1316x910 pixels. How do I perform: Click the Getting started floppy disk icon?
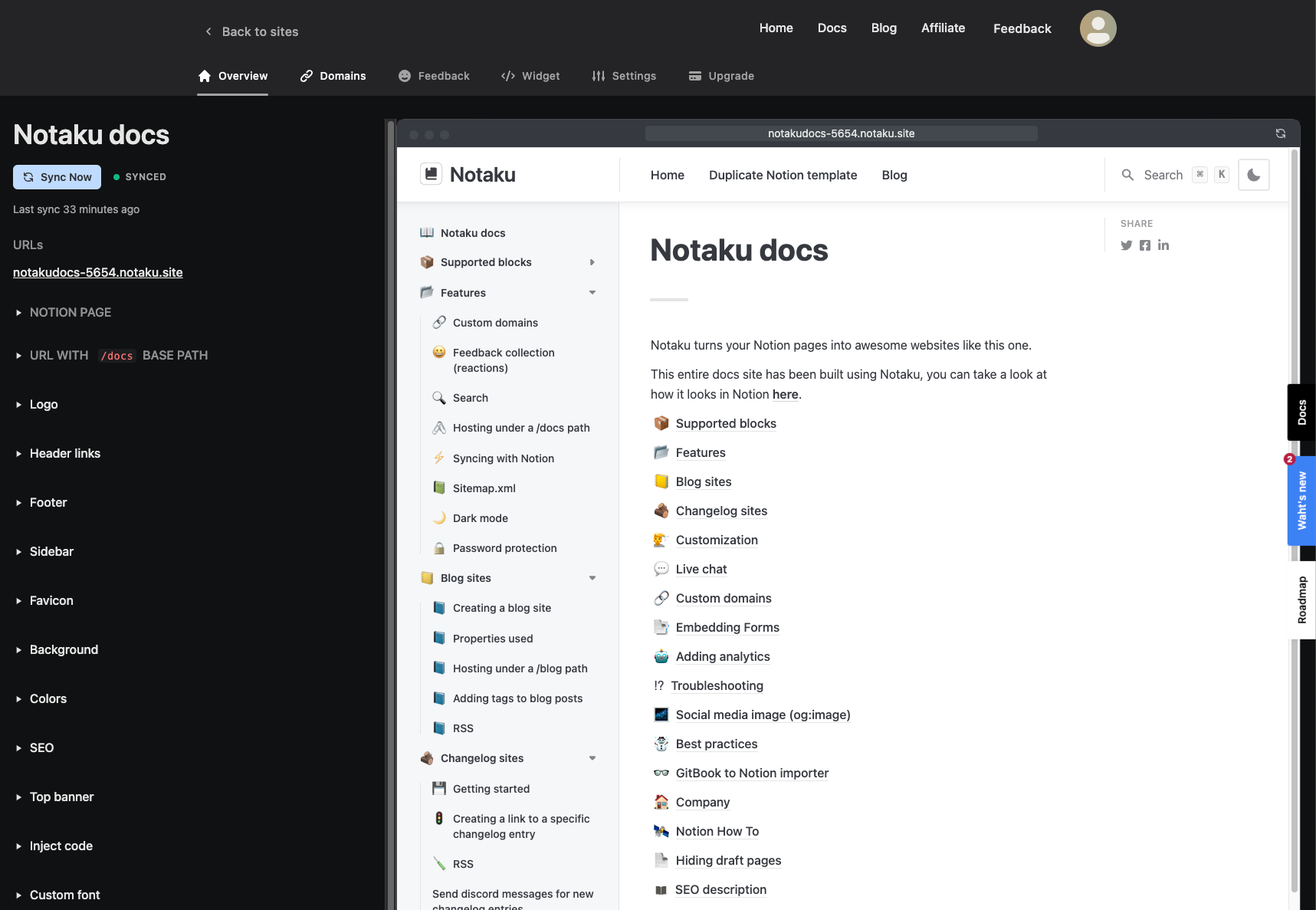(x=439, y=789)
